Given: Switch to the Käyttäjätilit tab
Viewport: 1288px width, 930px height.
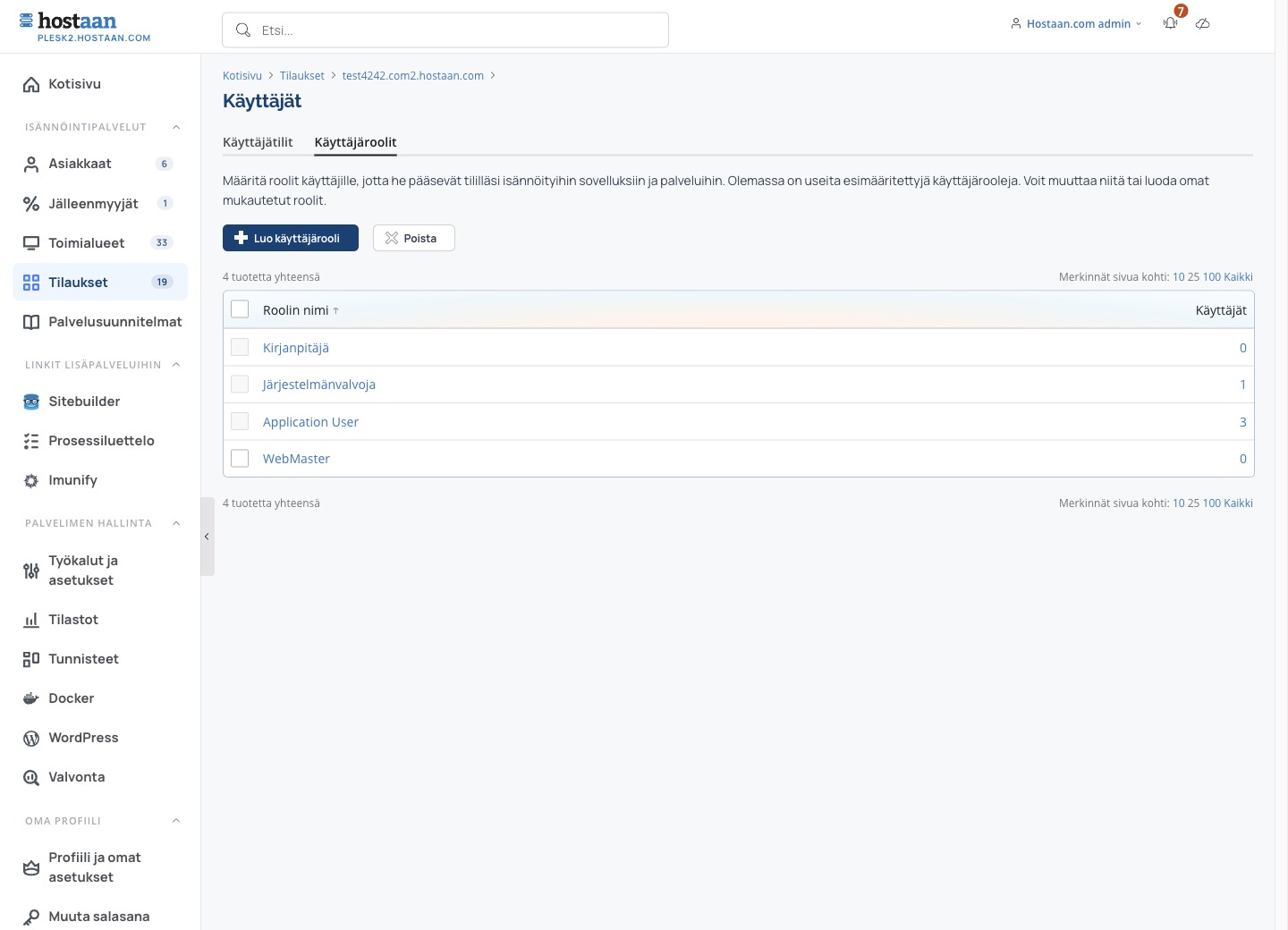Looking at the screenshot, I should (258, 142).
